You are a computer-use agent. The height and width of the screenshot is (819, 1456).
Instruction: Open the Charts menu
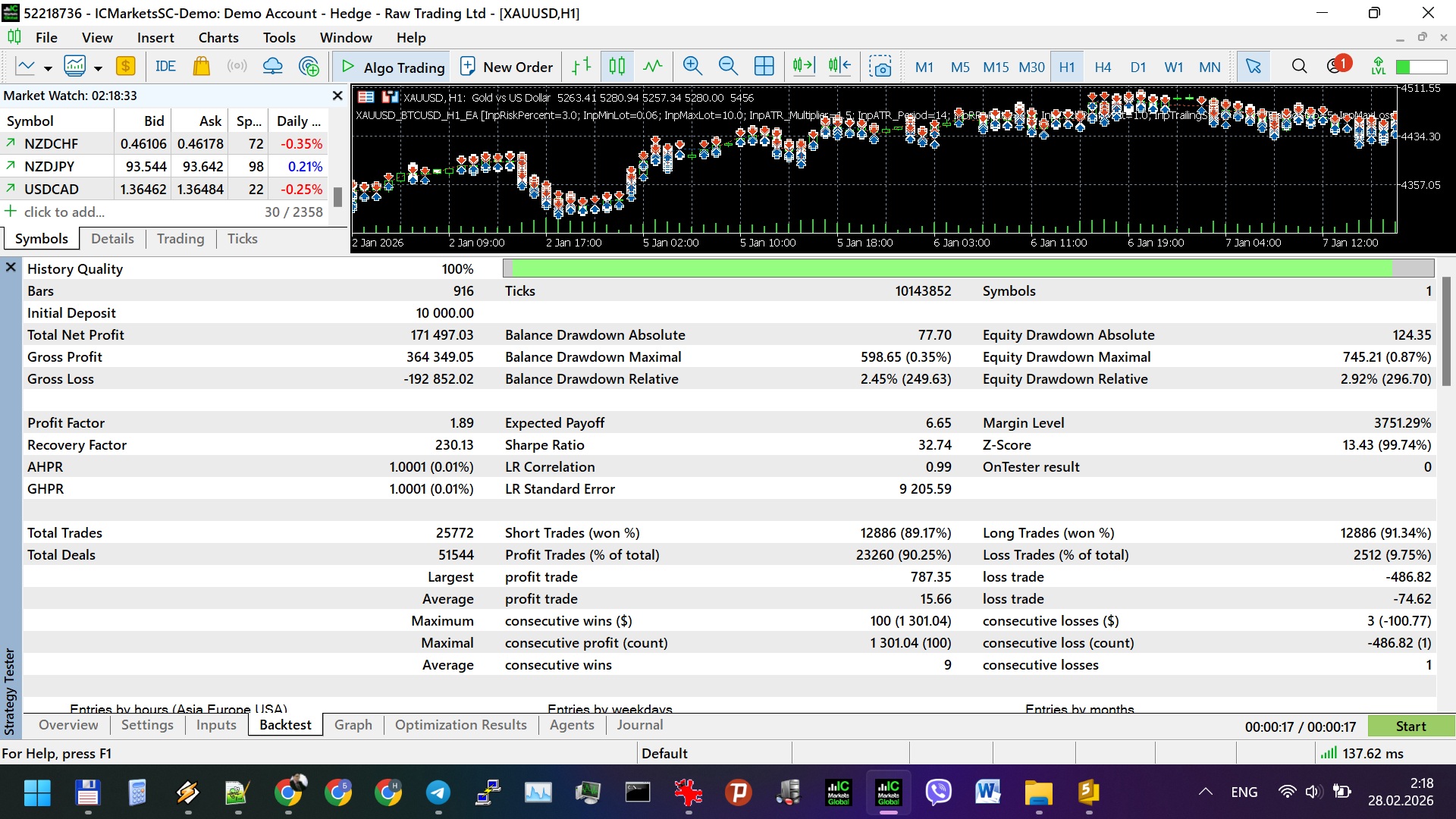[218, 37]
